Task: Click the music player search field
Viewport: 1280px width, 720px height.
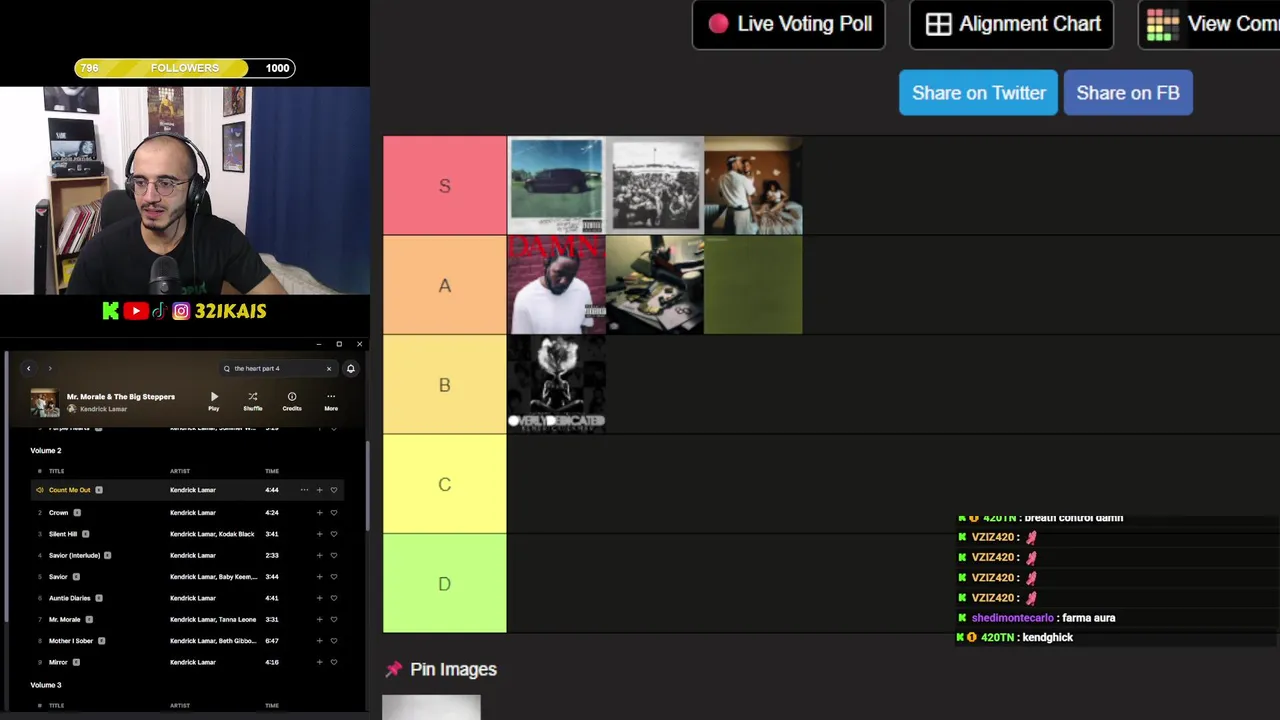Action: (277, 369)
